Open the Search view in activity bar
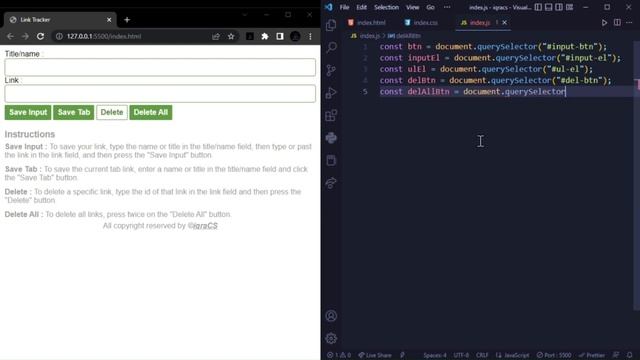Image resolution: width=640 pixels, height=360 pixels. [331, 47]
